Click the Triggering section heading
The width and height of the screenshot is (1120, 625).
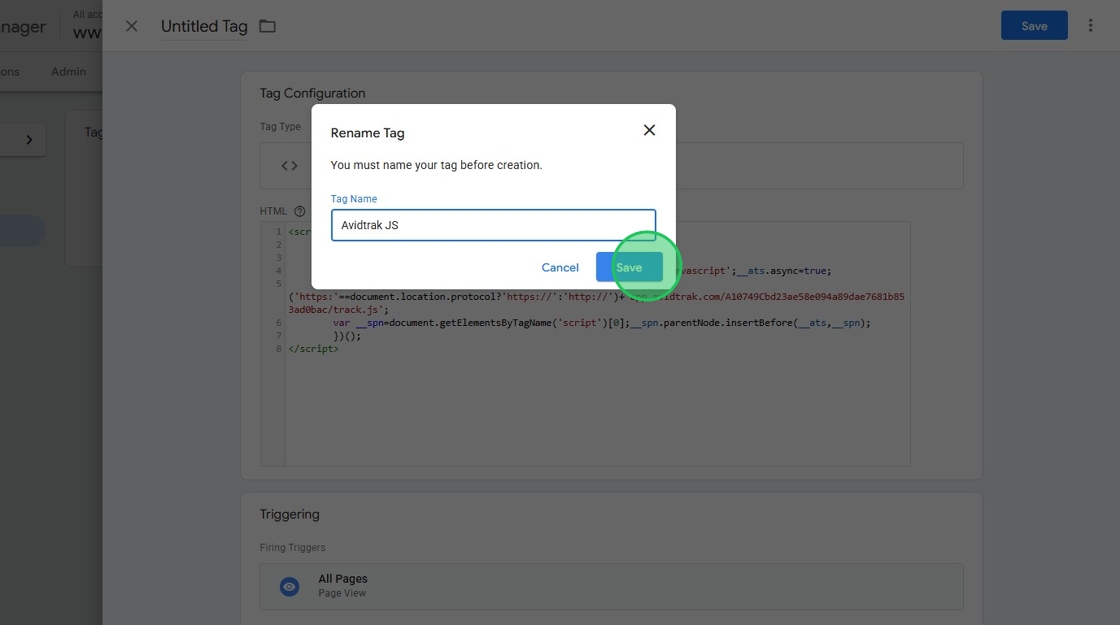pyautogui.click(x=289, y=514)
